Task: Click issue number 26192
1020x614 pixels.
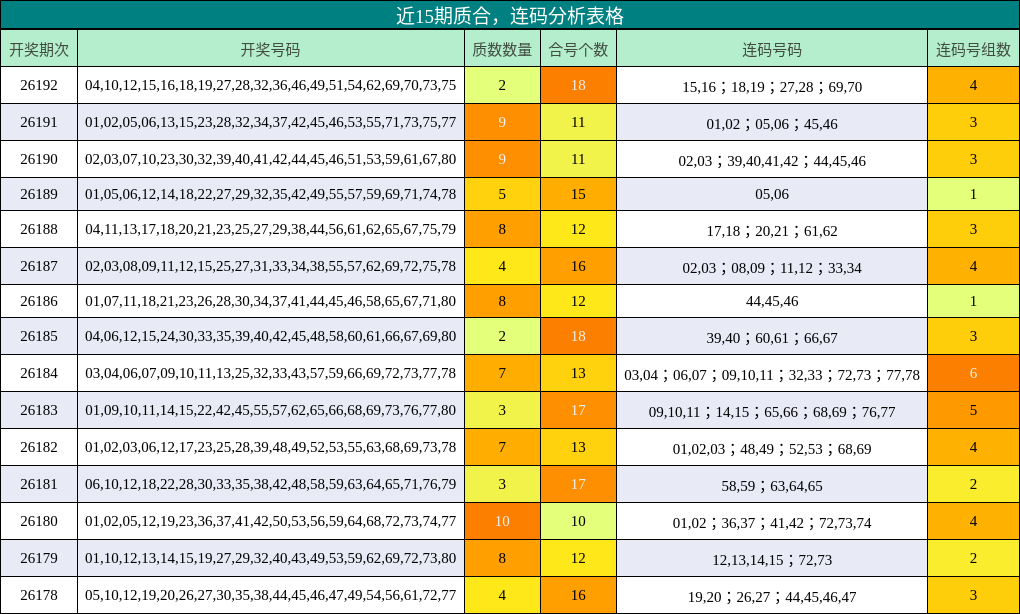Action: click(x=39, y=85)
